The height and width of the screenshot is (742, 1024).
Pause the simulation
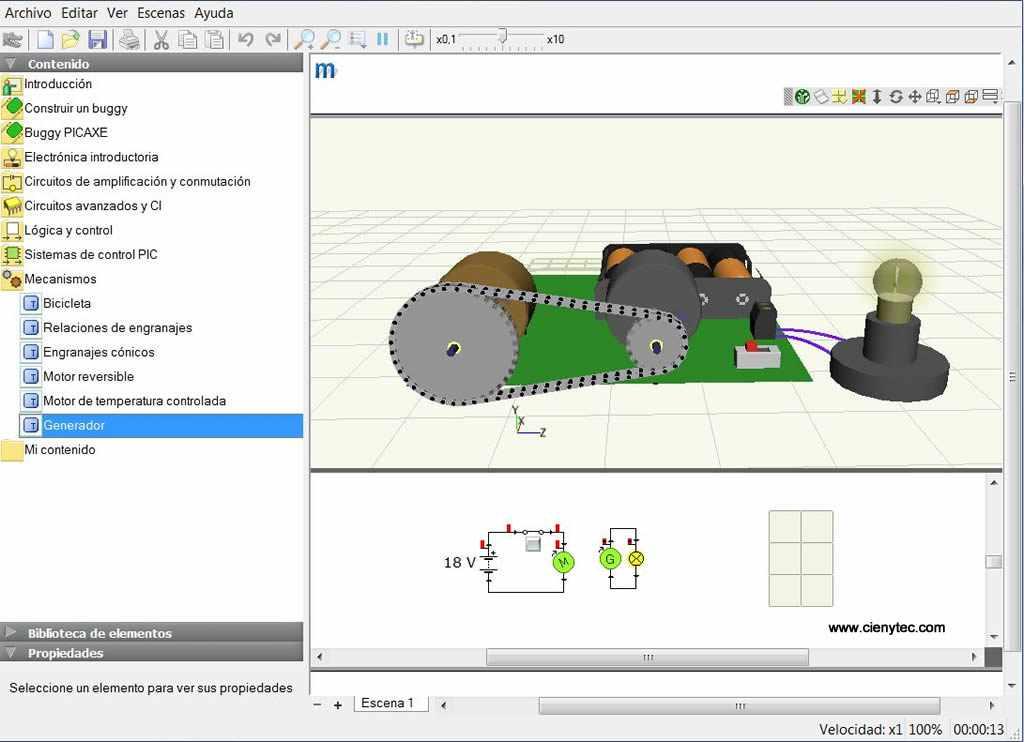pyautogui.click(x=382, y=40)
